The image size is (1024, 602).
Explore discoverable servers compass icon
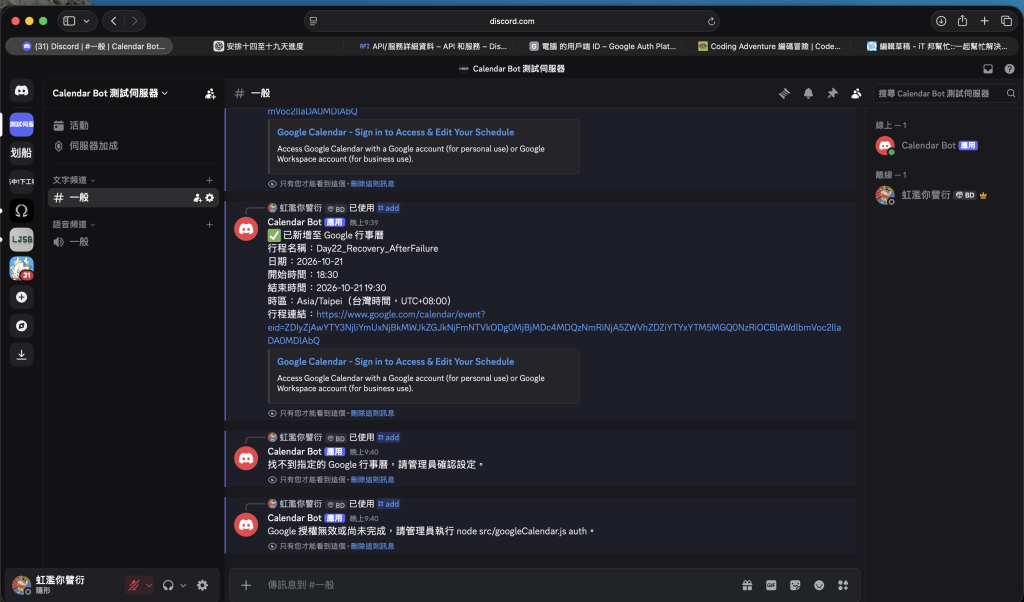pos(22,326)
